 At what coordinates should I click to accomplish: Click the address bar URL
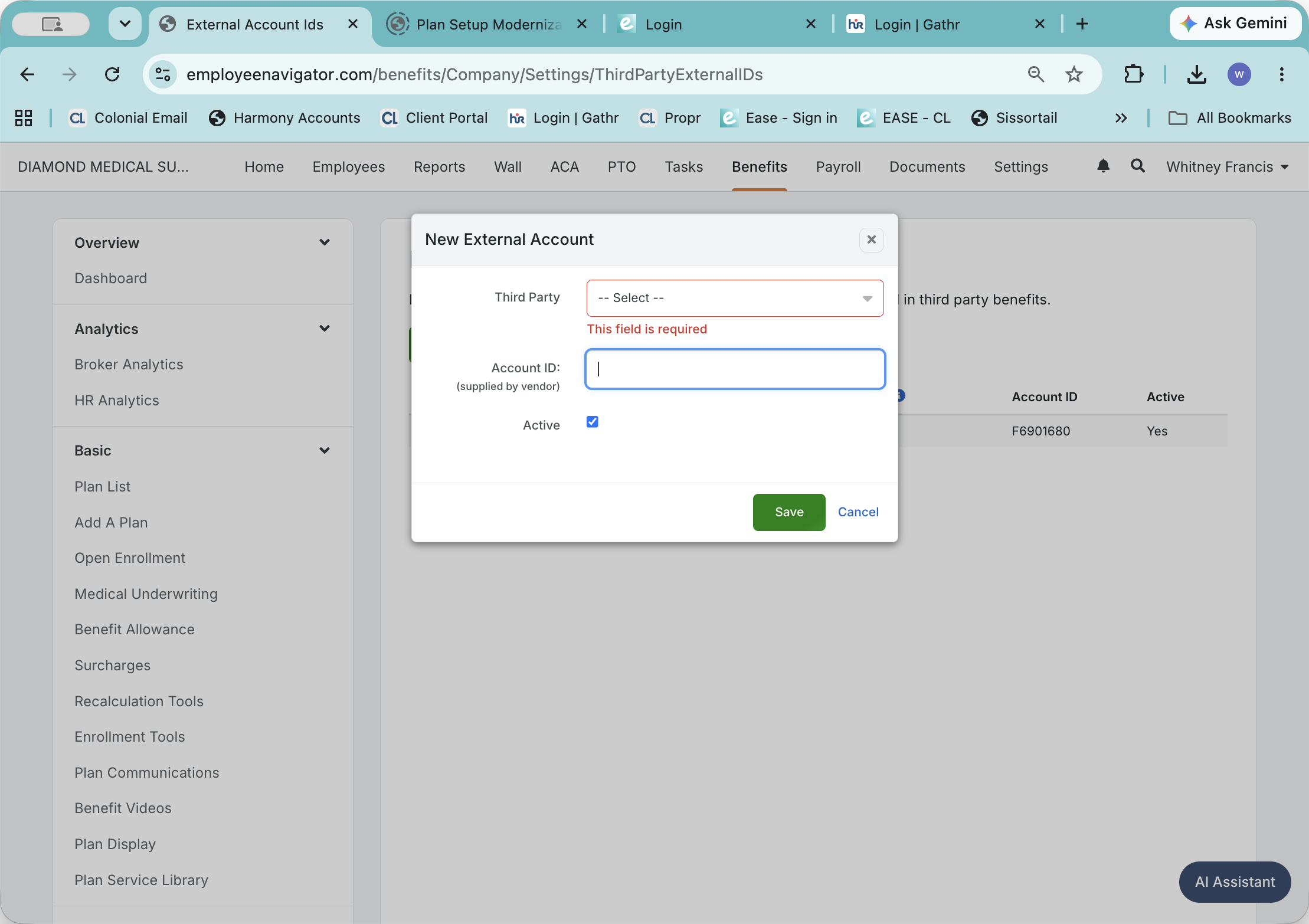pyautogui.click(x=474, y=74)
